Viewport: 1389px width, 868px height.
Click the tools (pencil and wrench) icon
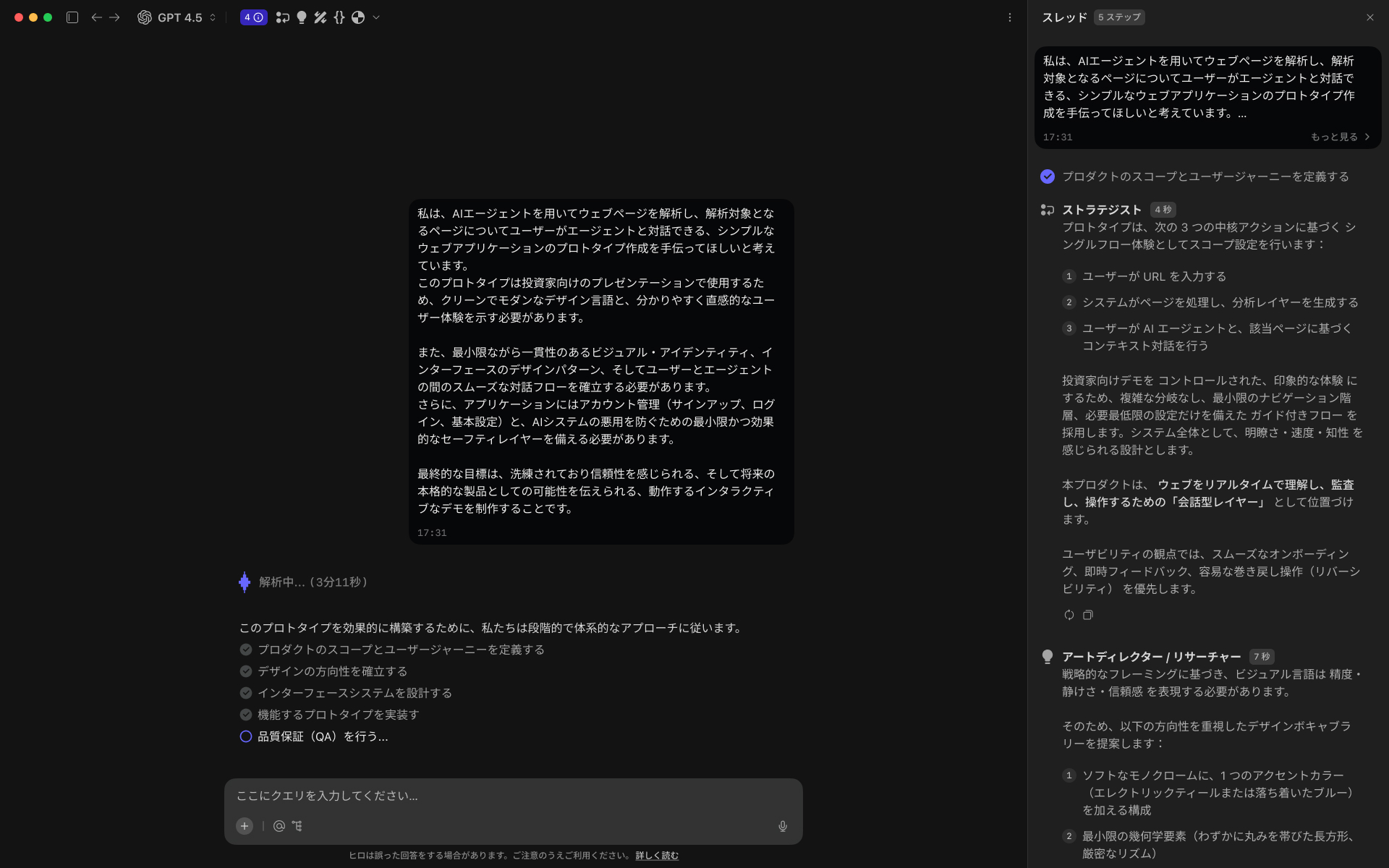[x=320, y=17]
